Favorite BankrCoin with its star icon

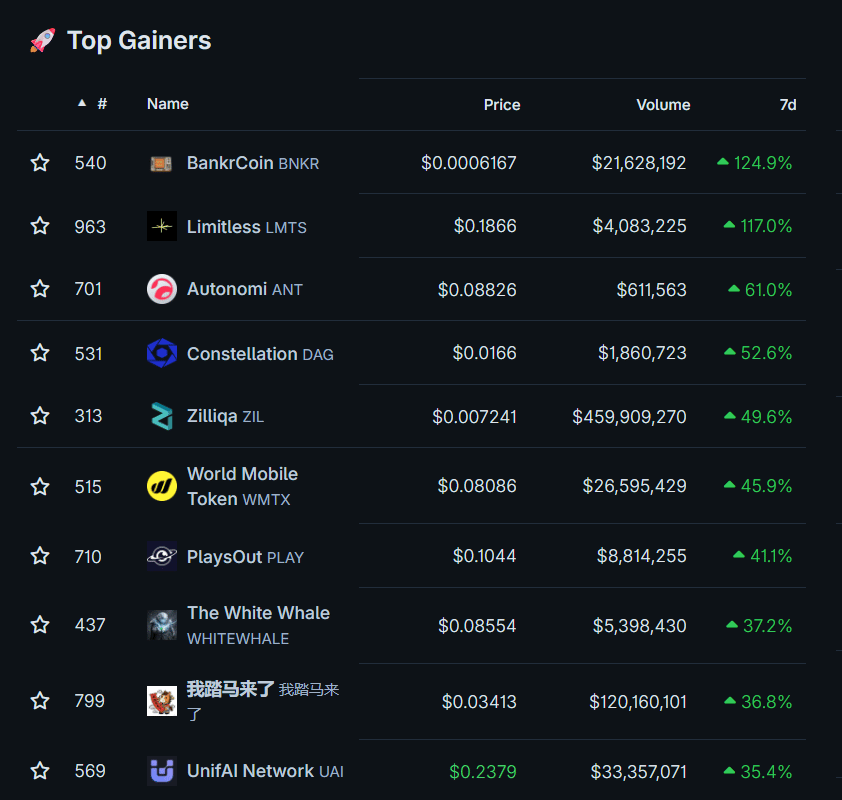click(40, 162)
